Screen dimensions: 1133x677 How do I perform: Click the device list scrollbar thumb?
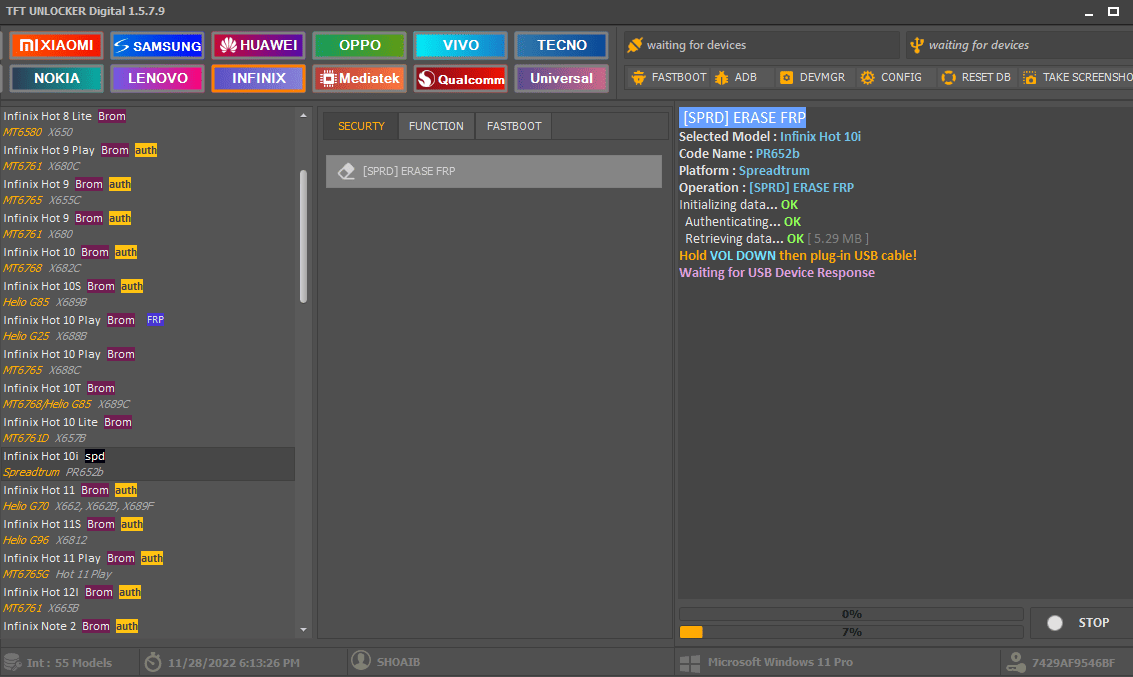point(303,236)
